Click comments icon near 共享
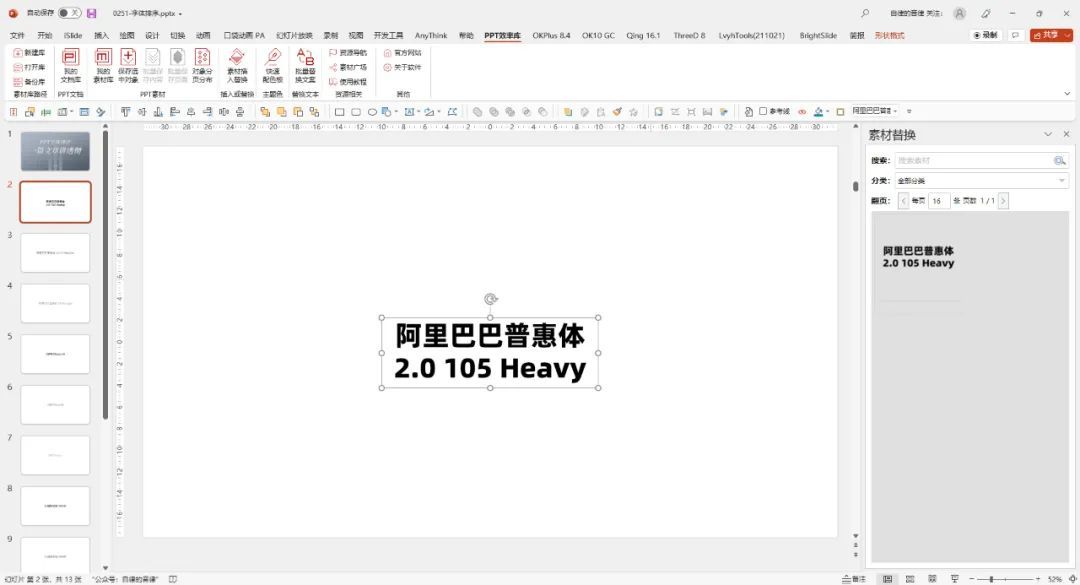This screenshot has height=585, width=1080. 1015,35
